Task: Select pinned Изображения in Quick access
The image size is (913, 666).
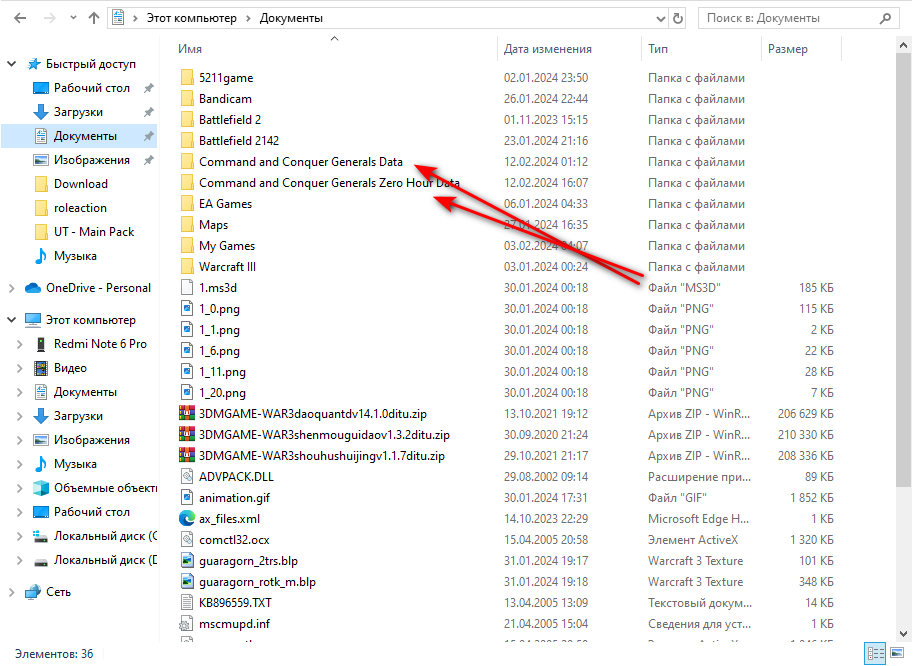Action: (91, 160)
